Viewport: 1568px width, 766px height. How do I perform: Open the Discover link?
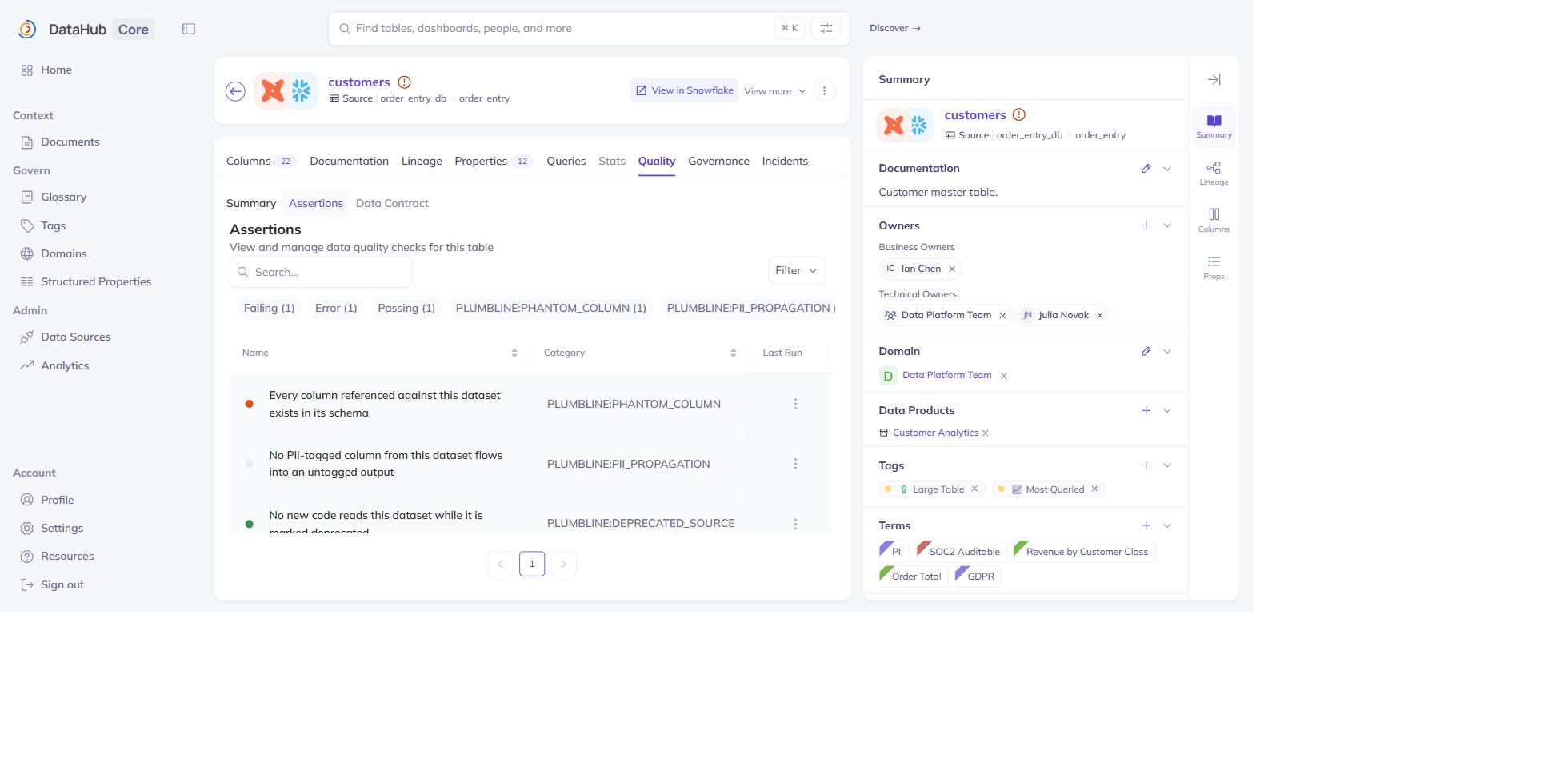(x=895, y=29)
